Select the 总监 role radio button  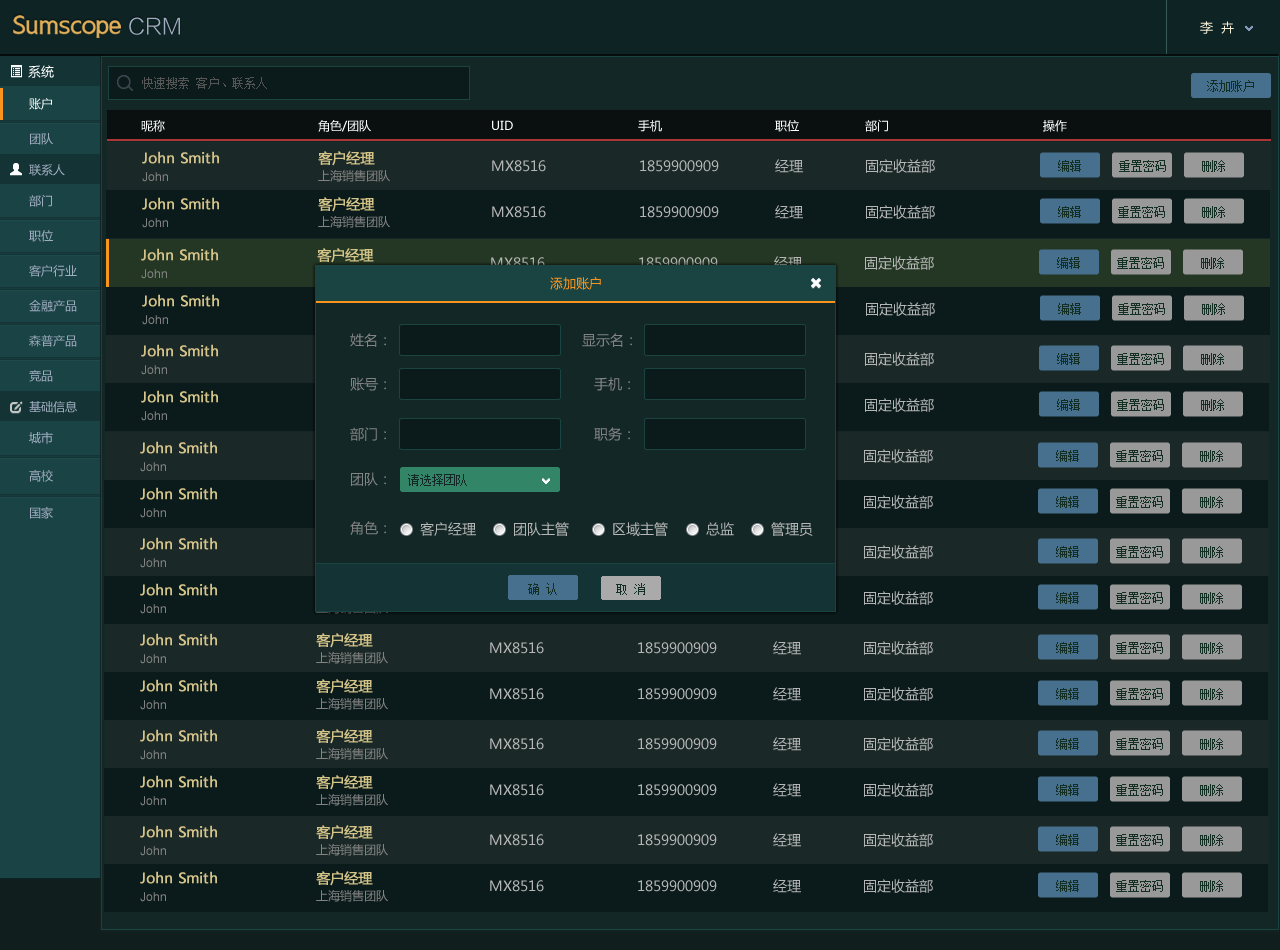click(x=692, y=529)
